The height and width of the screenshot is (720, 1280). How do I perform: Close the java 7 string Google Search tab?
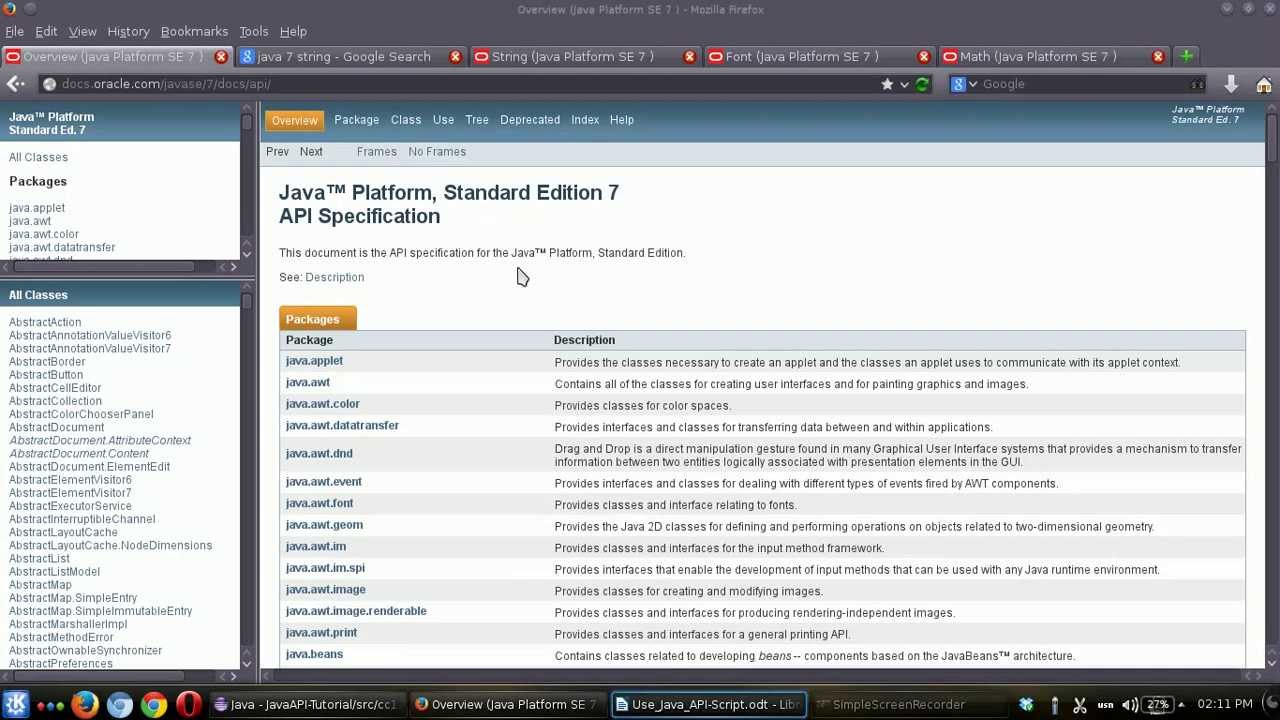[455, 56]
